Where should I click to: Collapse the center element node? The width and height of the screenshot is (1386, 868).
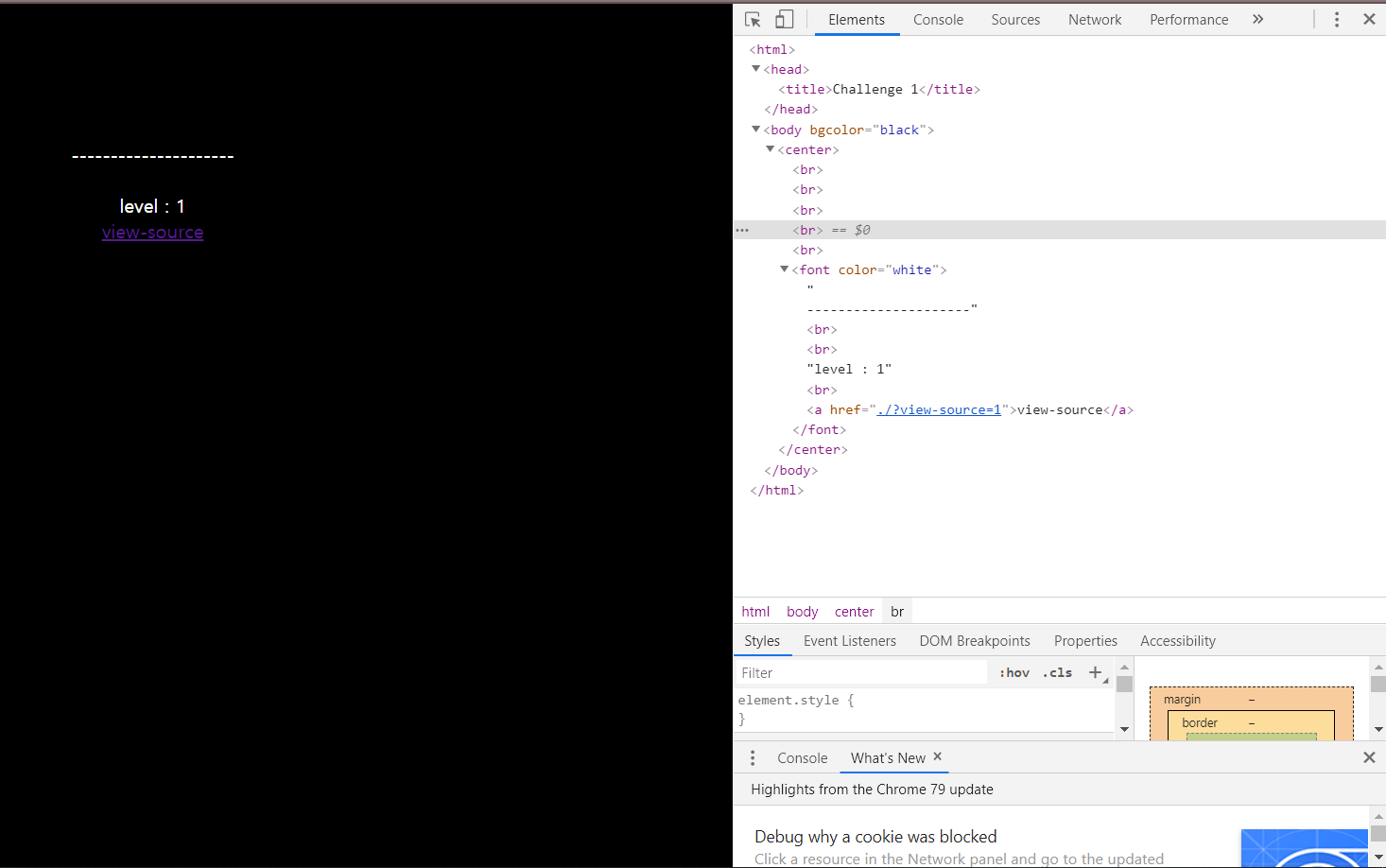(x=770, y=149)
